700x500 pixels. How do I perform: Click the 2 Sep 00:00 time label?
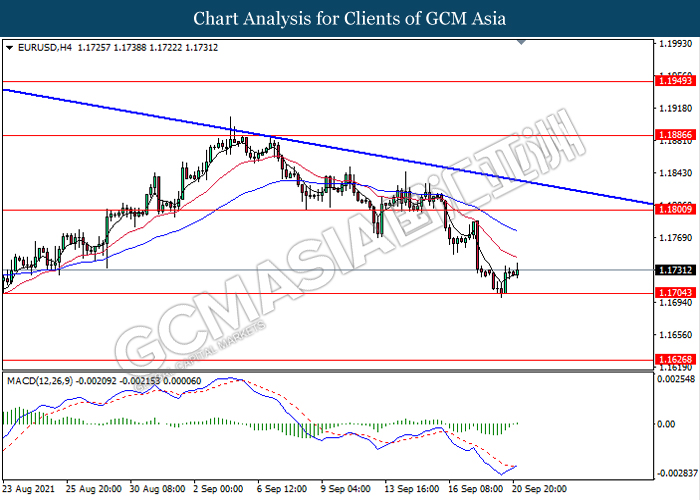point(218,489)
